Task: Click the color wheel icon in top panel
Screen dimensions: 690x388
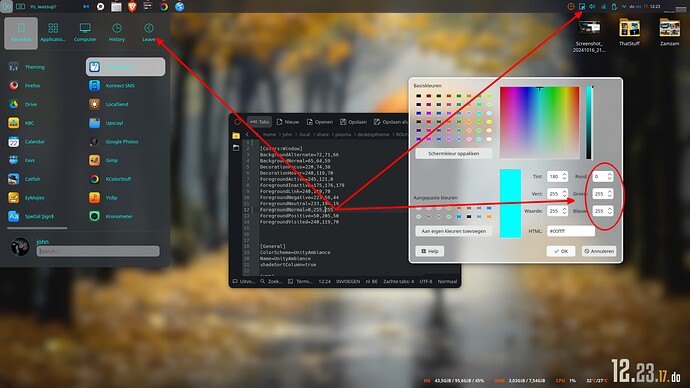Action: 164,7
